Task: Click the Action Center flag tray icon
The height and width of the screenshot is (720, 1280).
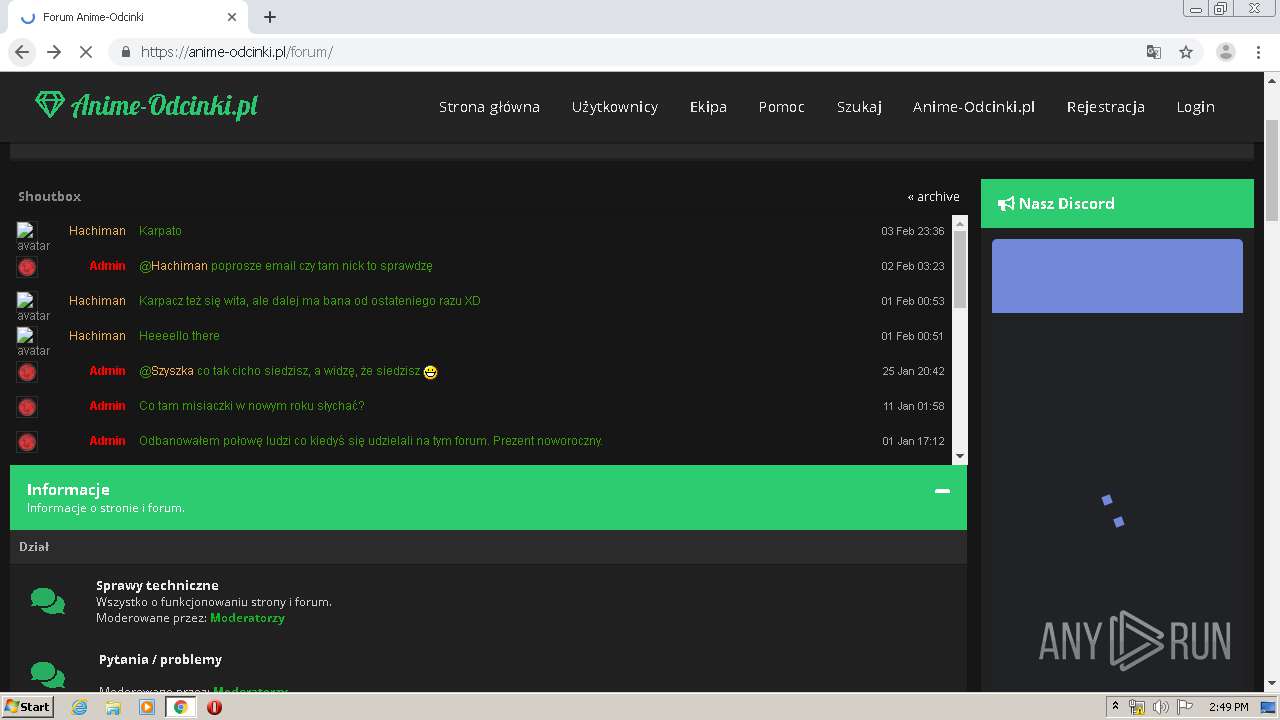Action: click(x=1185, y=707)
